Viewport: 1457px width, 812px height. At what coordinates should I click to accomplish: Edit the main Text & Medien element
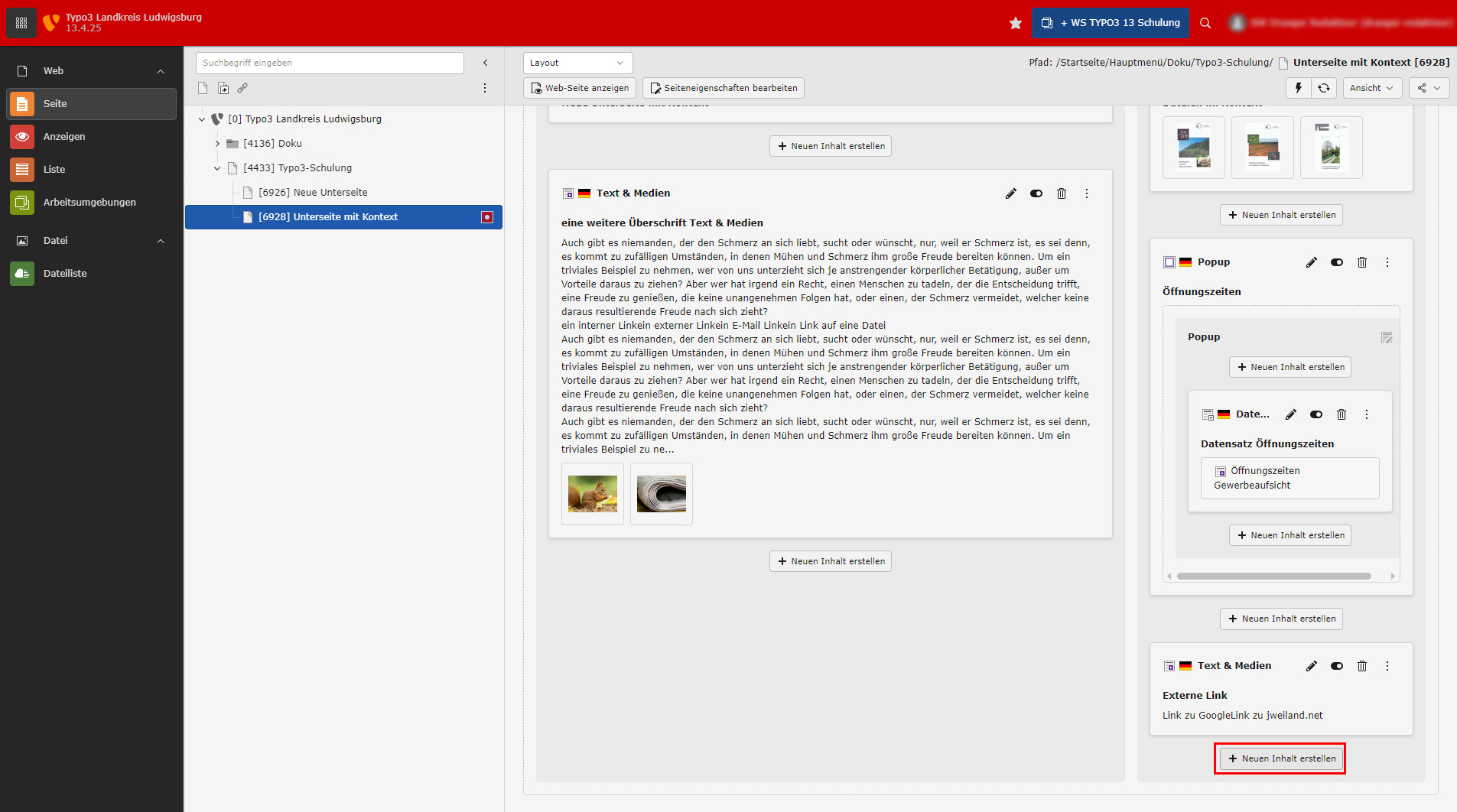pos(1010,193)
